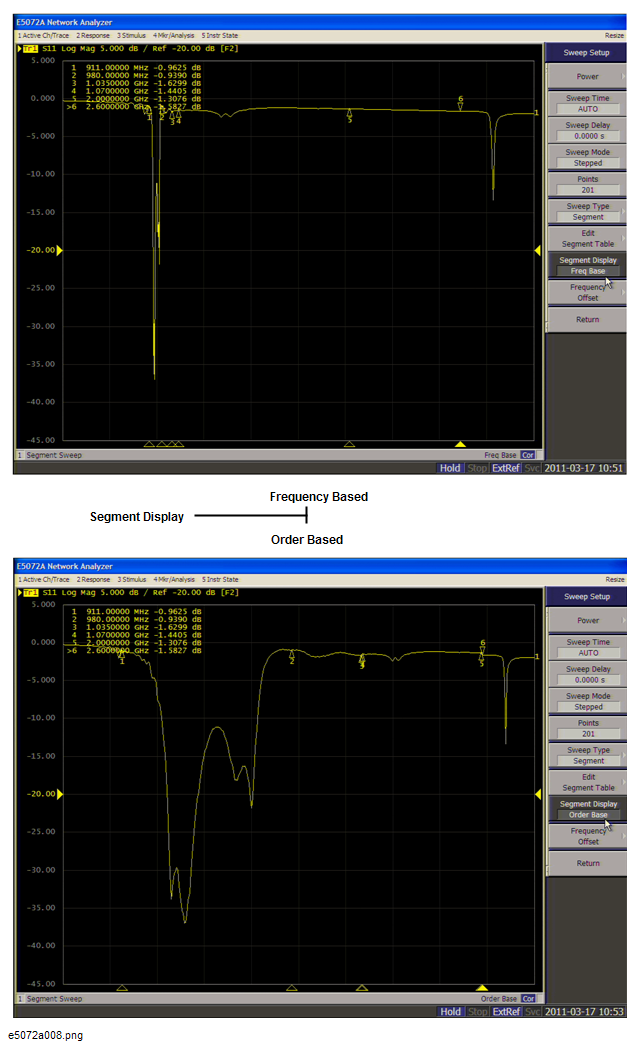Toggle Sweep Mode Stepped in Freq Base window
640x1044 pixels.
pyautogui.click(x=587, y=157)
